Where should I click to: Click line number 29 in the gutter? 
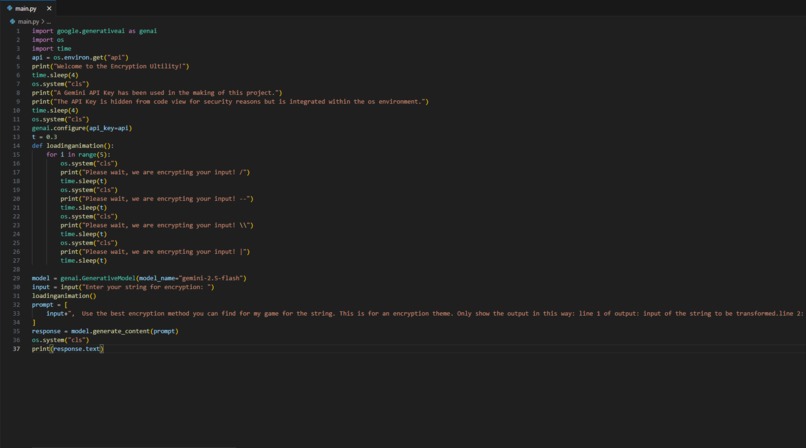click(x=16, y=278)
